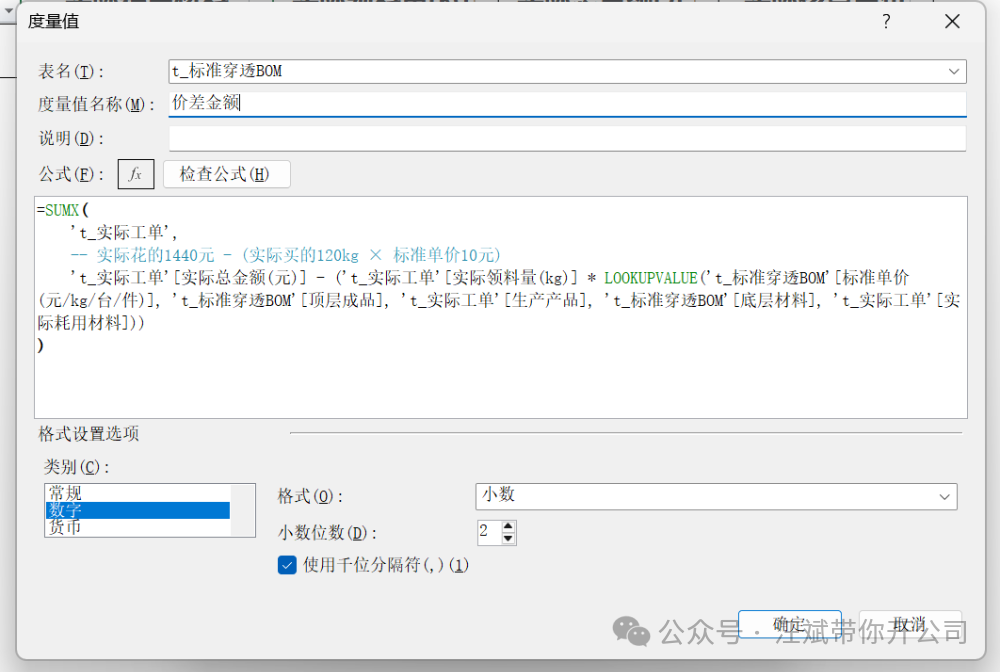Click the category list scrollbar
The width and height of the screenshot is (1000, 672).
tap(242, 510)
